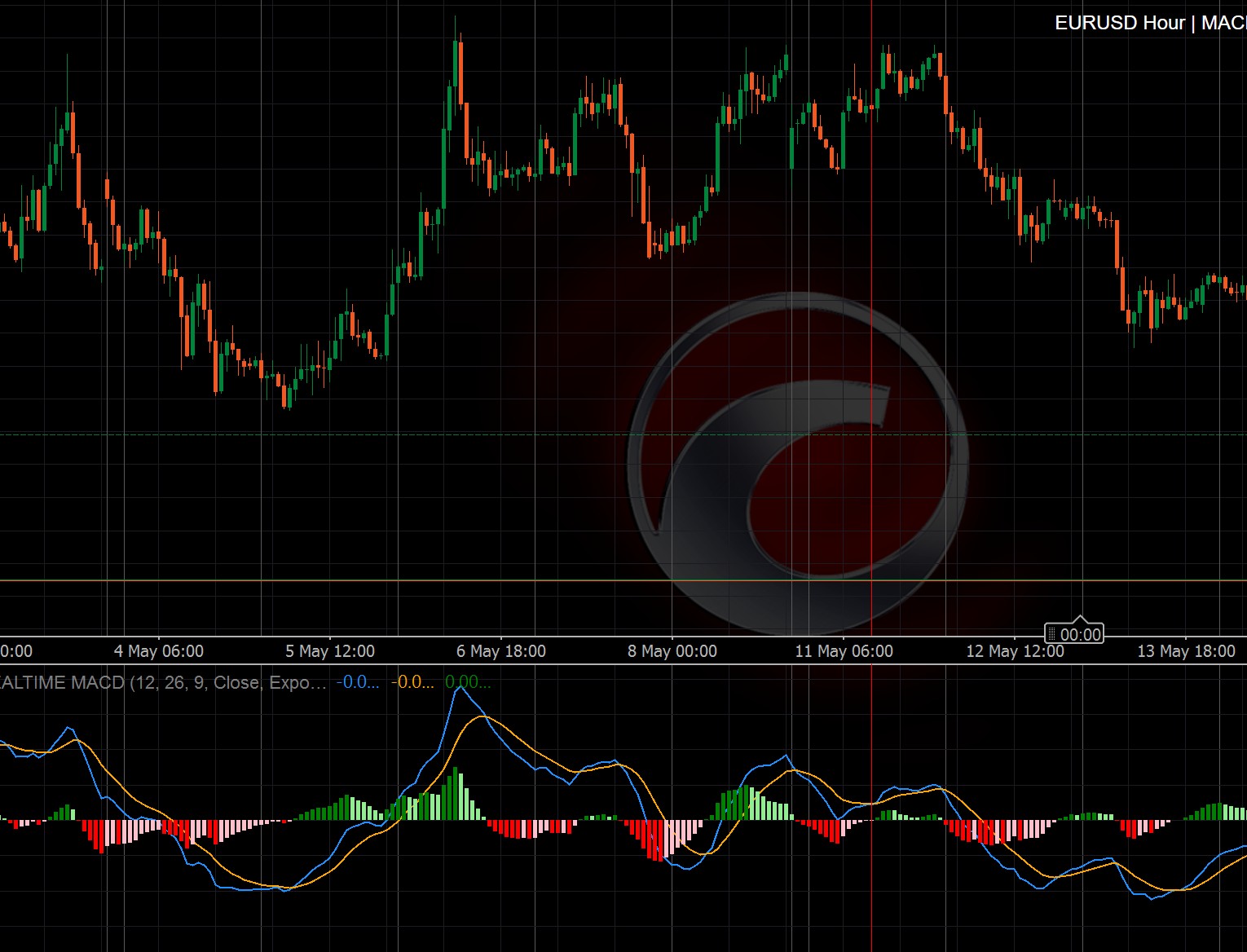This screenshot has height=952, width=1247.
Task: Click the blue MACD line value readout
Action: coord(358,682)
